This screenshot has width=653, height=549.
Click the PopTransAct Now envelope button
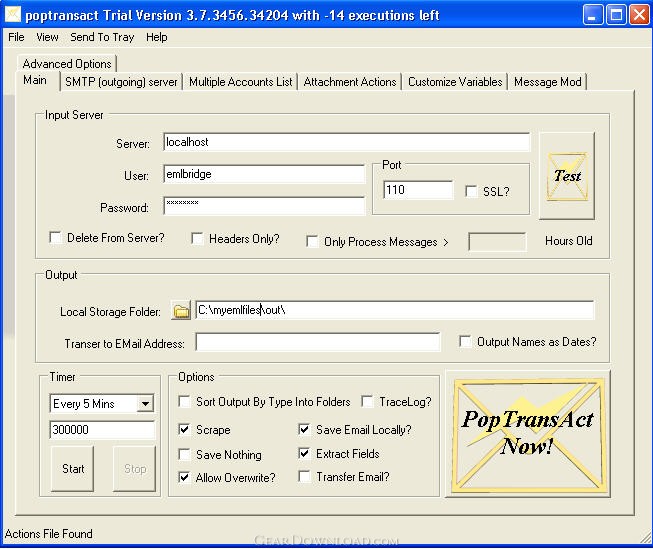[x=528, y=434]
